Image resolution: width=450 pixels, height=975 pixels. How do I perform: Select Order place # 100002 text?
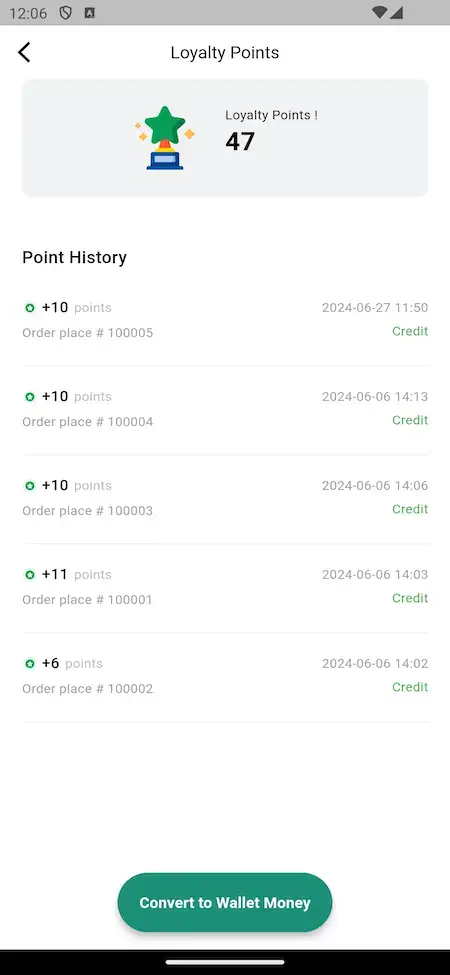[x=88, y=688]
